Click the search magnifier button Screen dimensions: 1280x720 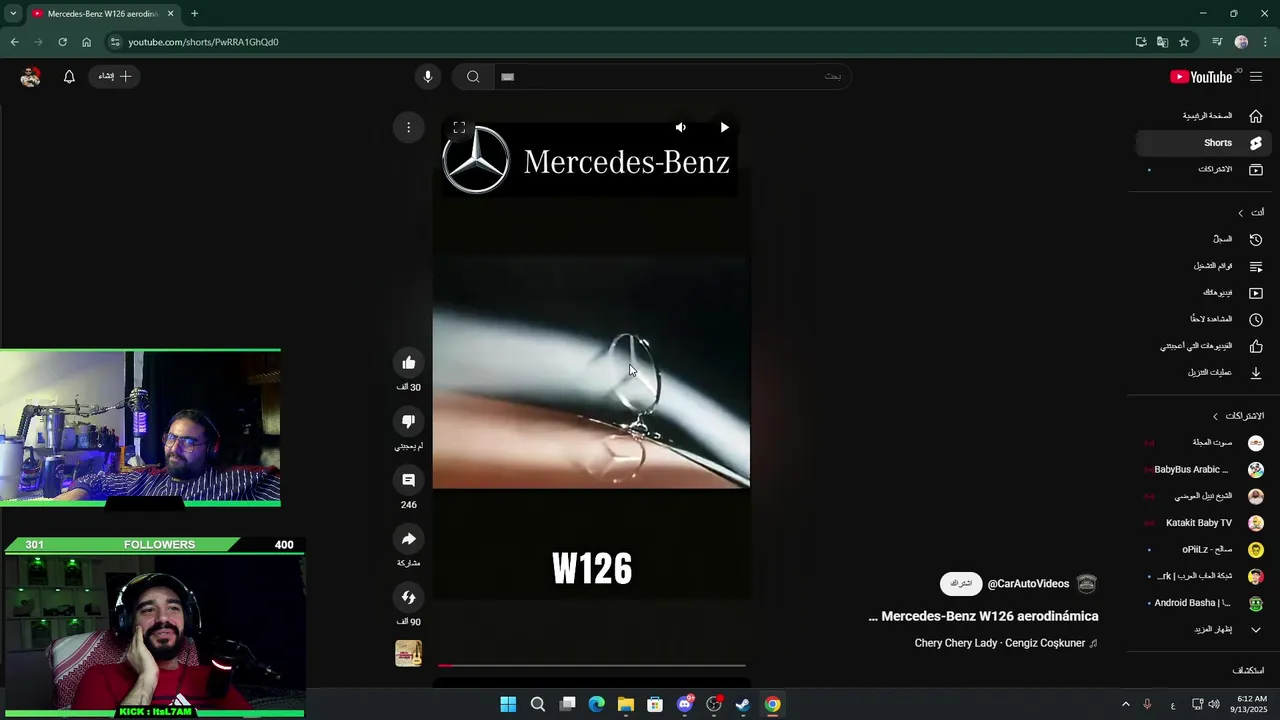coord(473,77)
